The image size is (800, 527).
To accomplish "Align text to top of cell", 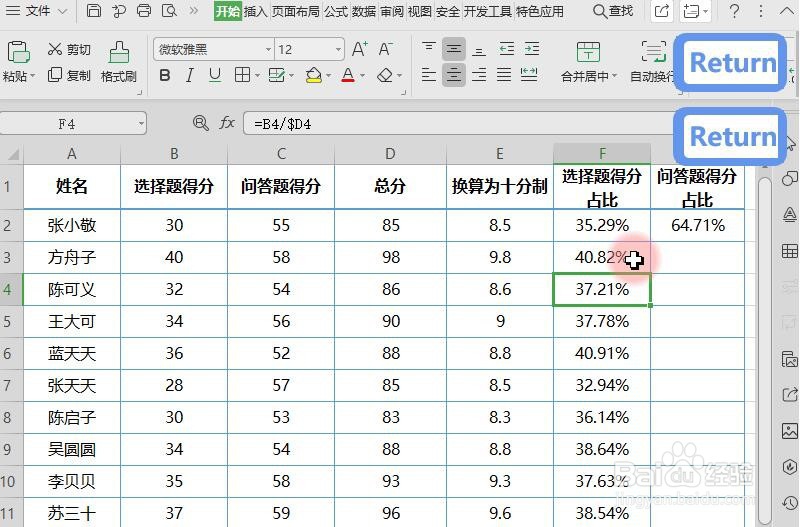I will [429, 48].
